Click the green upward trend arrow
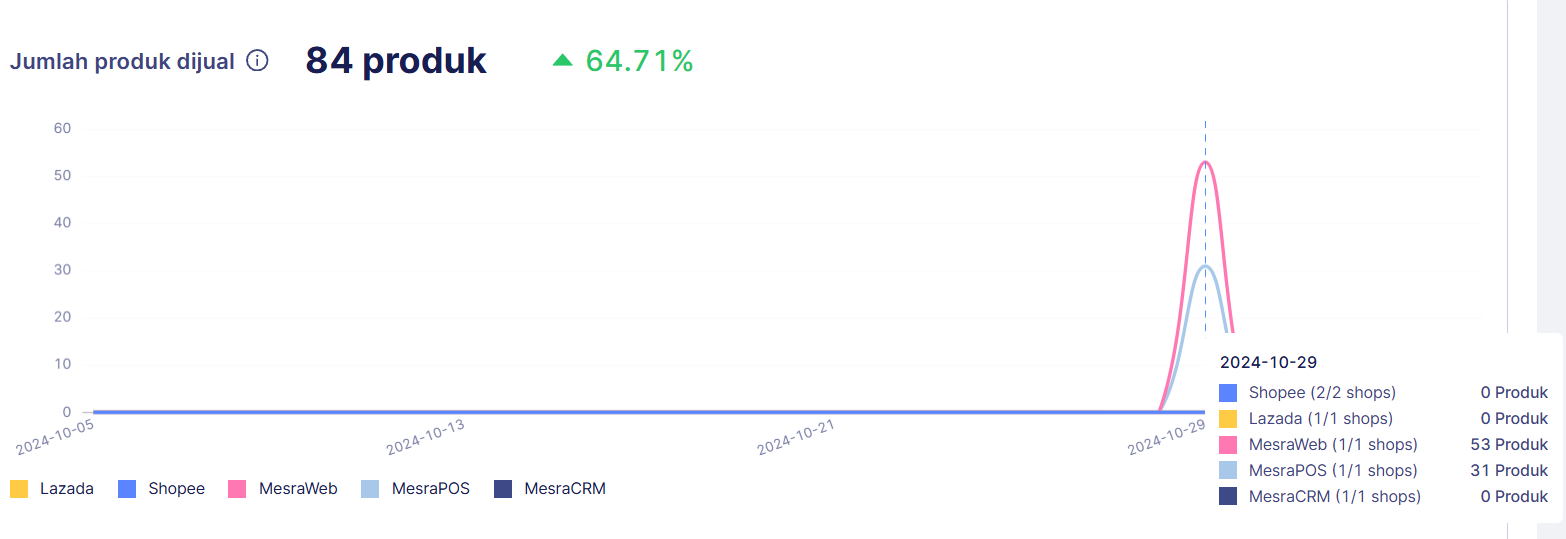The image size is (1566, 539). pos(562,61)
